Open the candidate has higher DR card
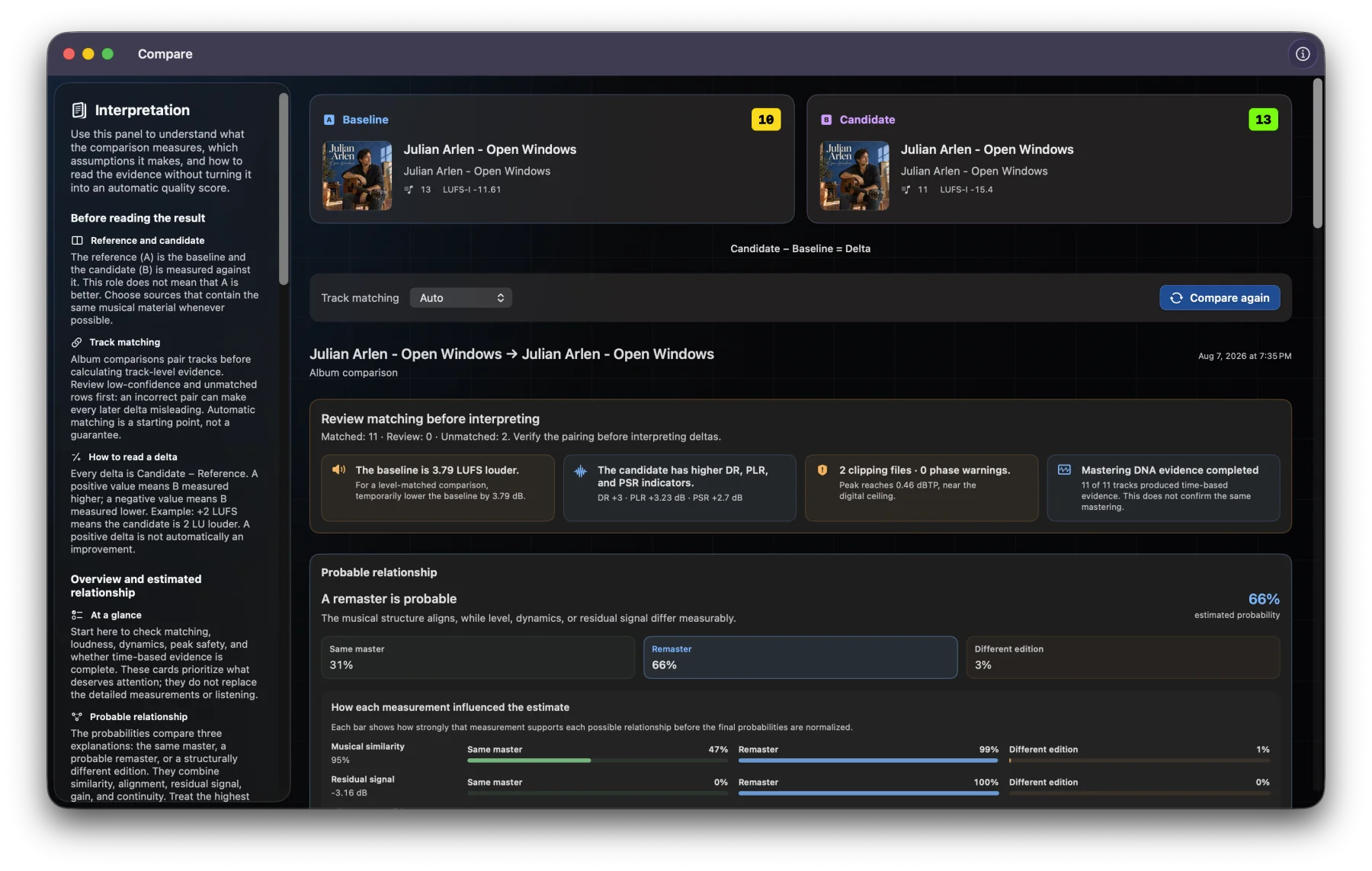Viewport: 1372px width, 871px height. pyautogui.click(x=679, y=488)
